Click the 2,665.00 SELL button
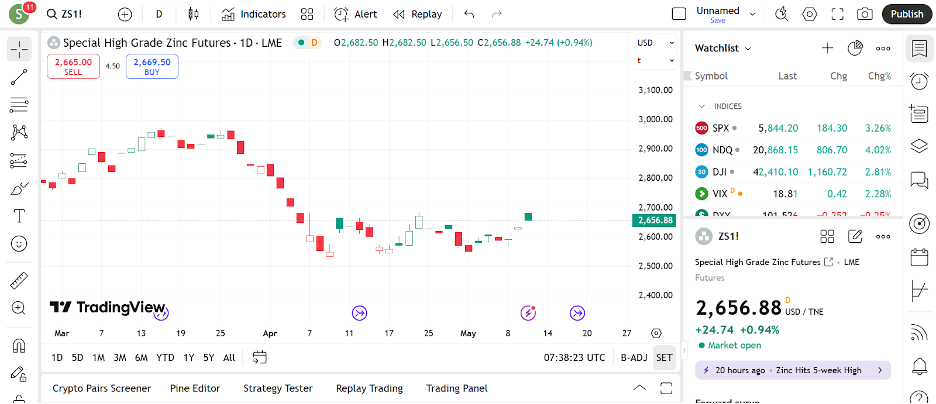The width and height of the screenshot is (936, 404). pyautogui.click(x=73, y=66)
